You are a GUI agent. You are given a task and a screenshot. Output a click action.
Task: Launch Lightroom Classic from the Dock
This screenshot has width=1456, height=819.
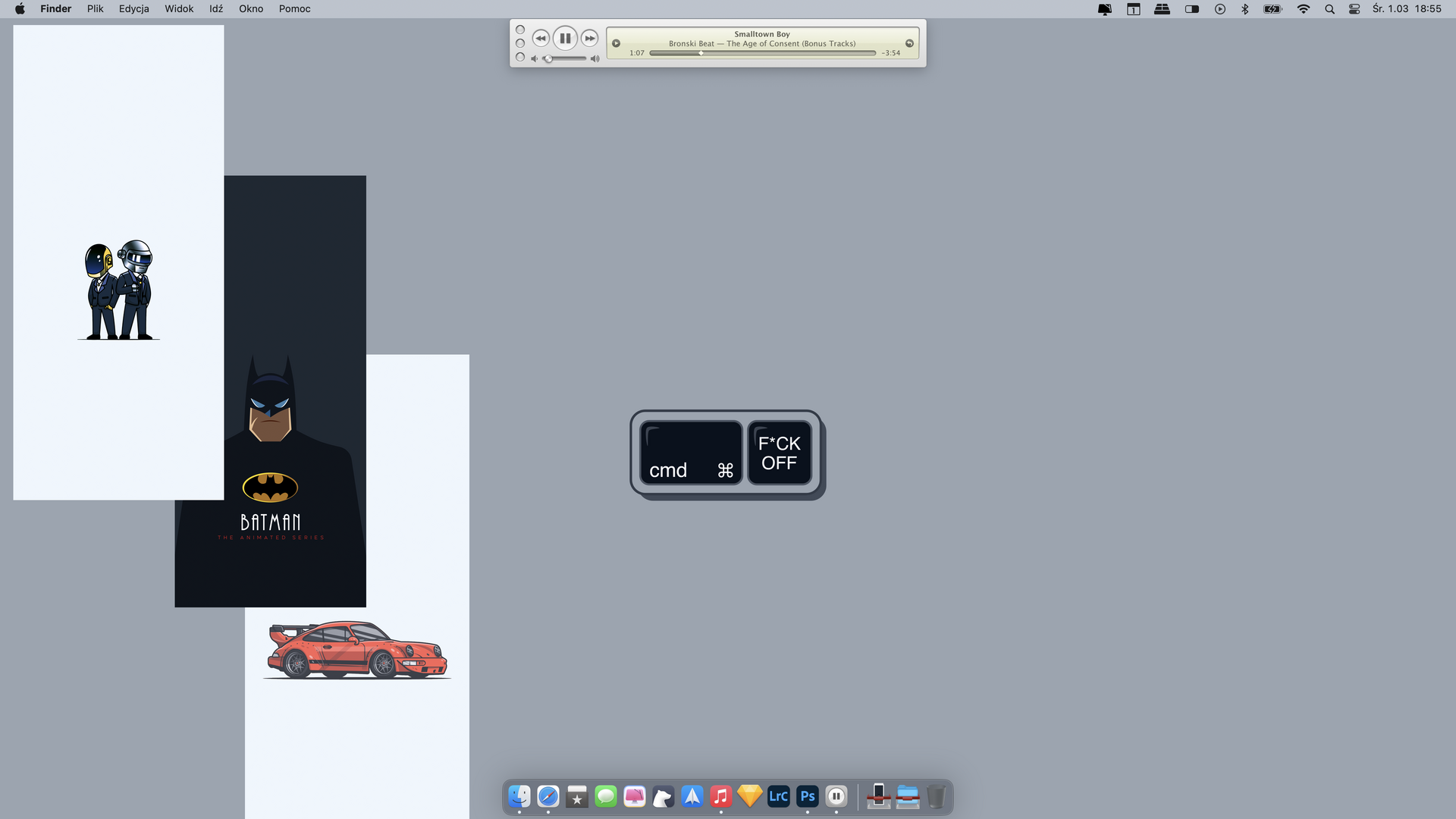[x=779, y=796]
